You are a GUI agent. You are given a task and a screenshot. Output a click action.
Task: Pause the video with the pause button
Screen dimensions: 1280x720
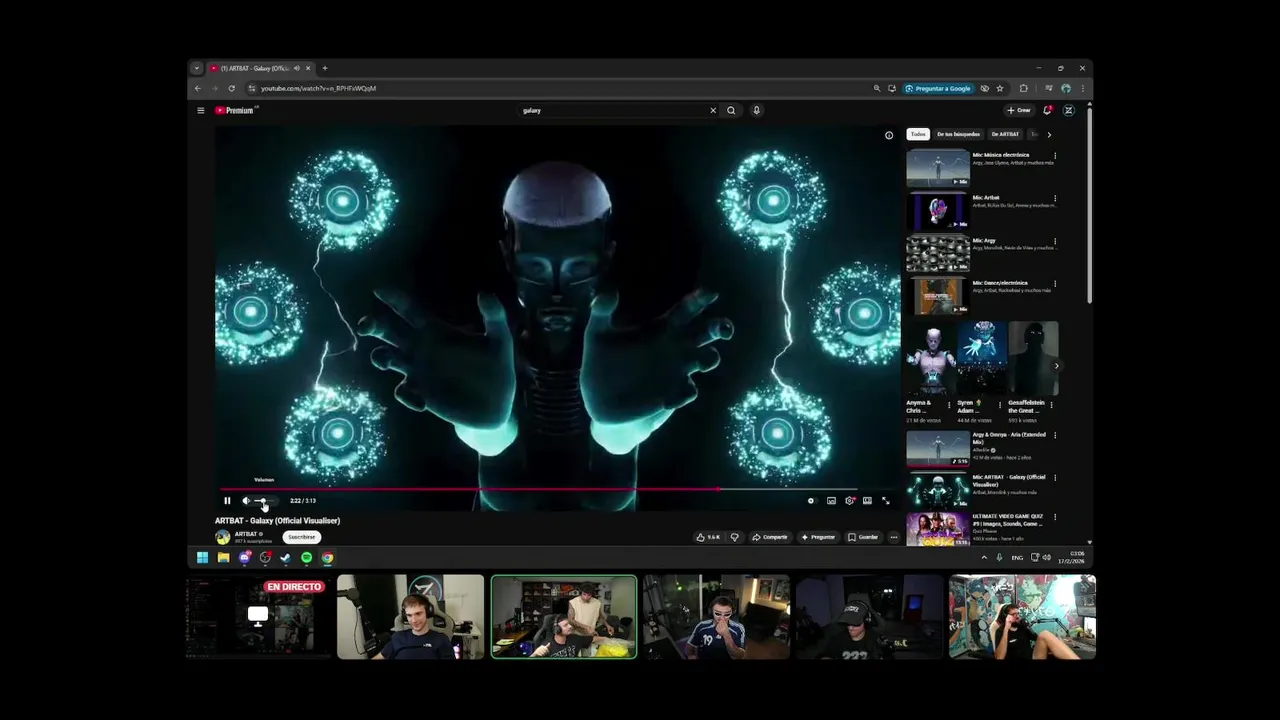pos(227,501)
